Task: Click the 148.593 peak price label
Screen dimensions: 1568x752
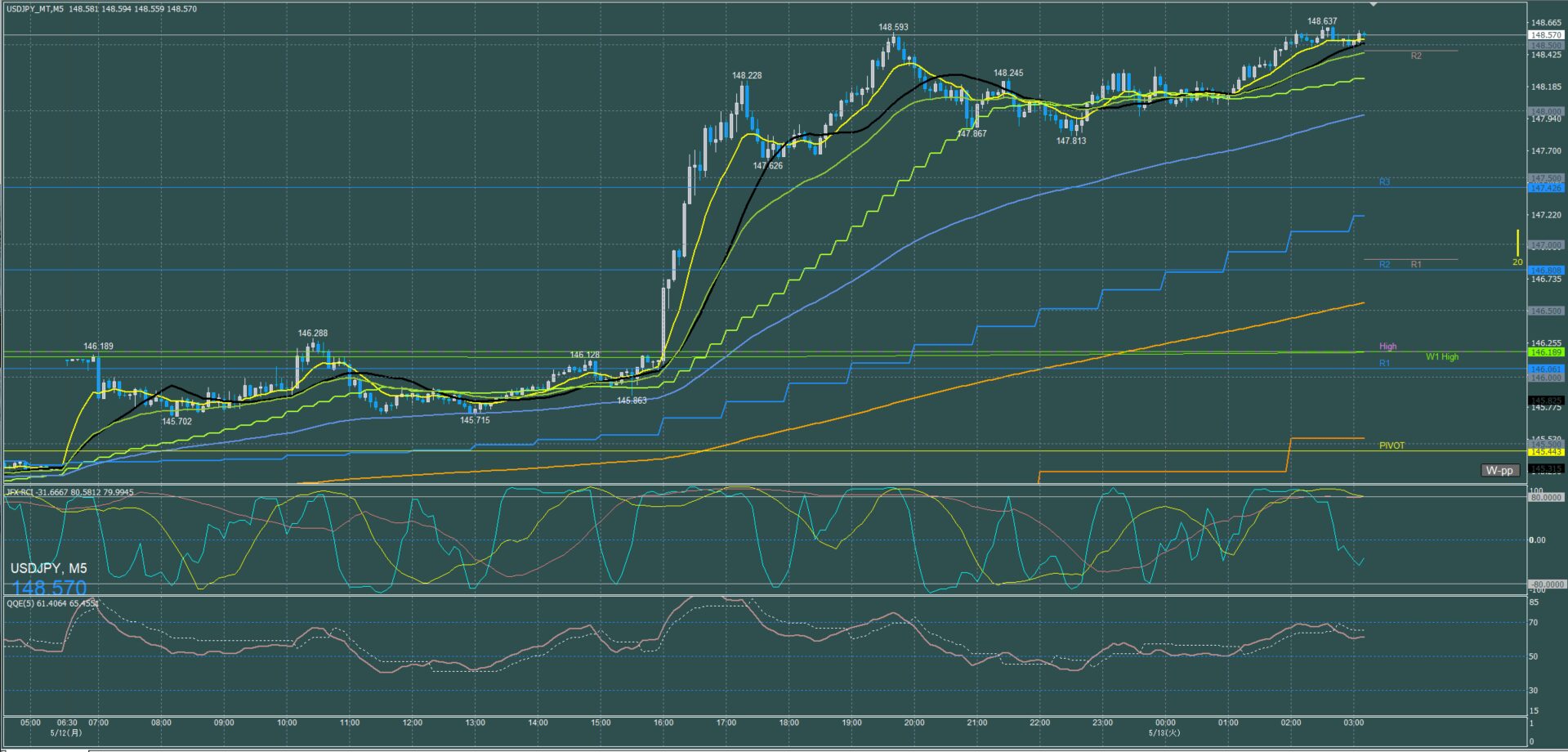Action: point(893,27)
